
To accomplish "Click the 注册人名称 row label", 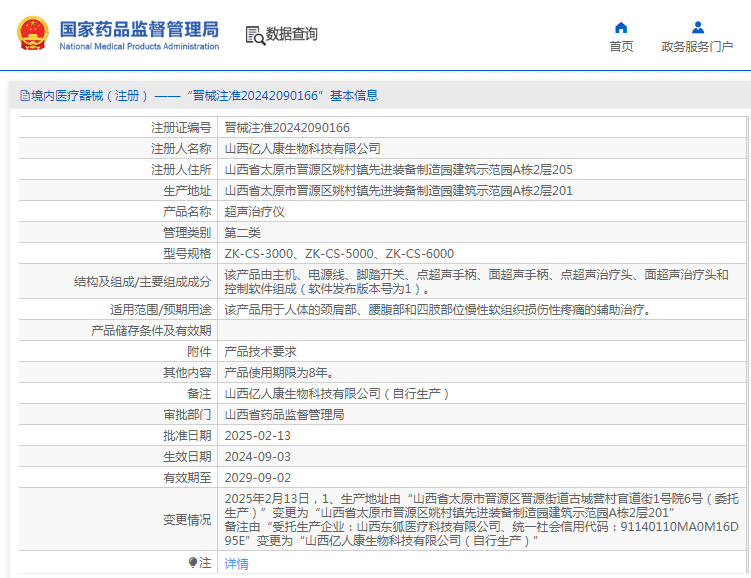I will pos(181,149).
